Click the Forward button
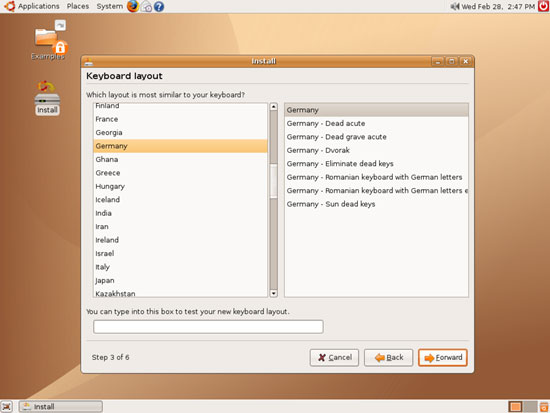550x413 pixels. click(x=443, y=358)
